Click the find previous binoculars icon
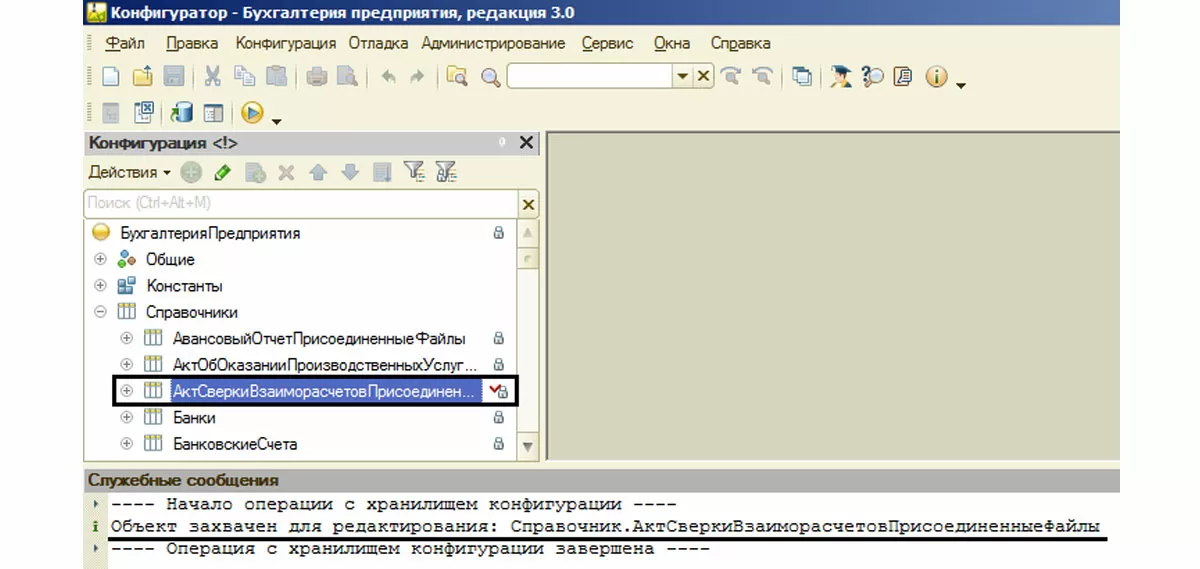1200x569 pixels. click(x=763, y=76)
